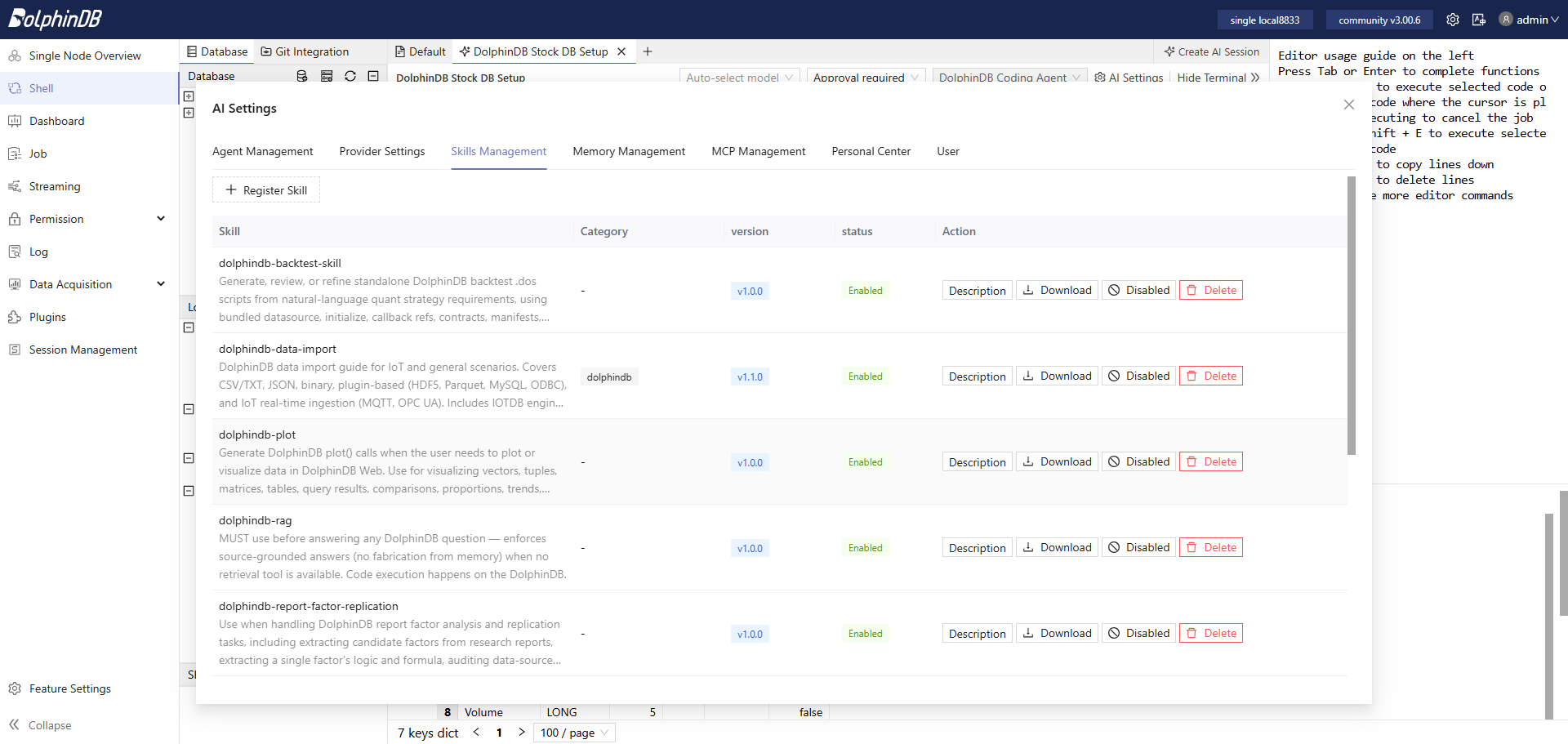Select the Database panel tab
1568x744 pixels.
(217, 51)
